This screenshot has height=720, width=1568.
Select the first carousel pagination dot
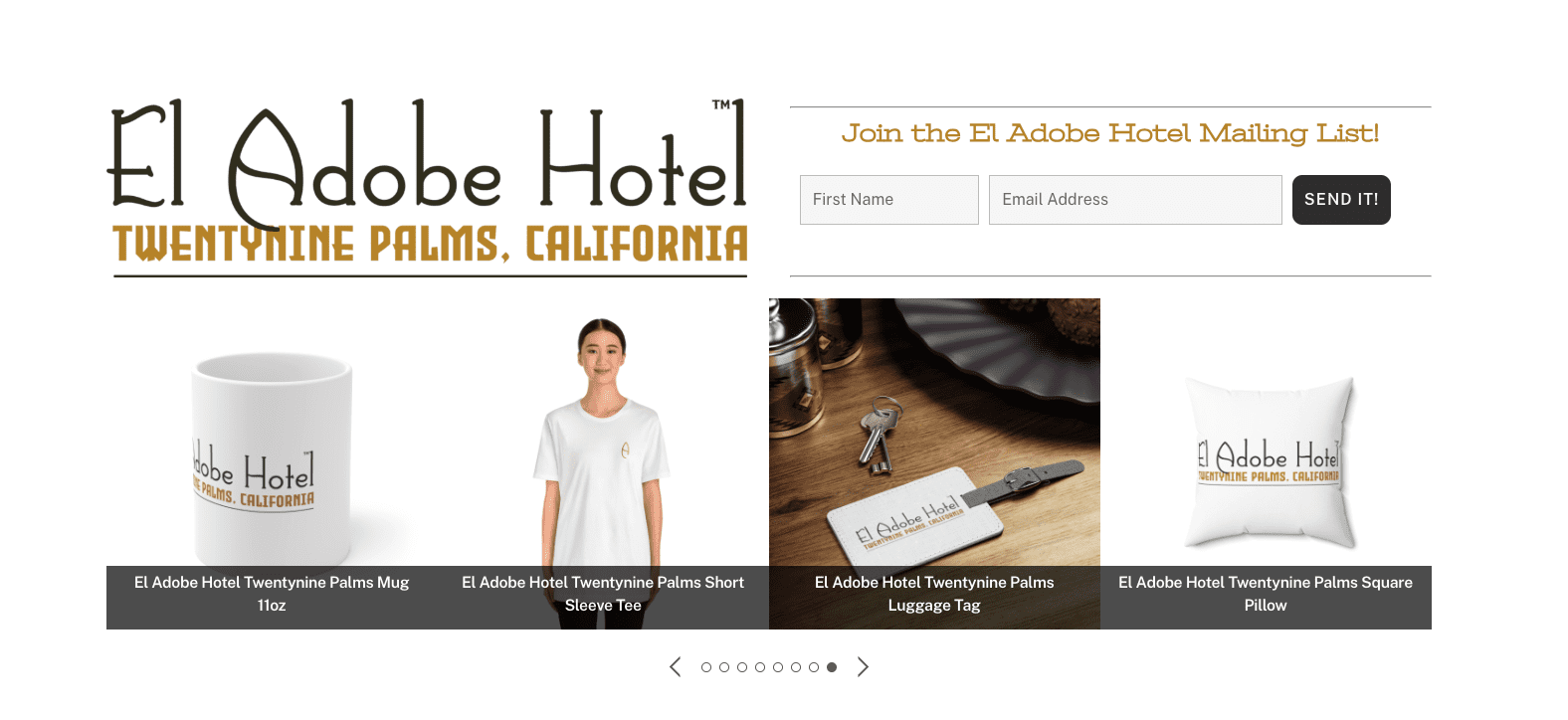pos(706,667)
